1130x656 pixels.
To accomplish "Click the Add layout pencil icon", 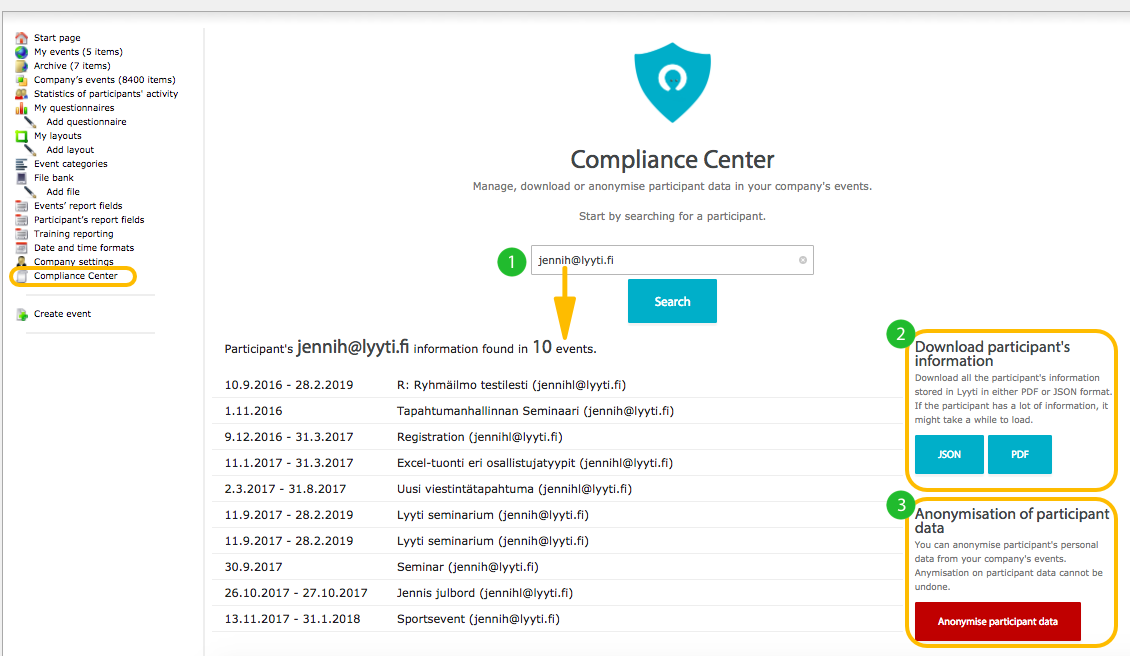I will (30, 150).
